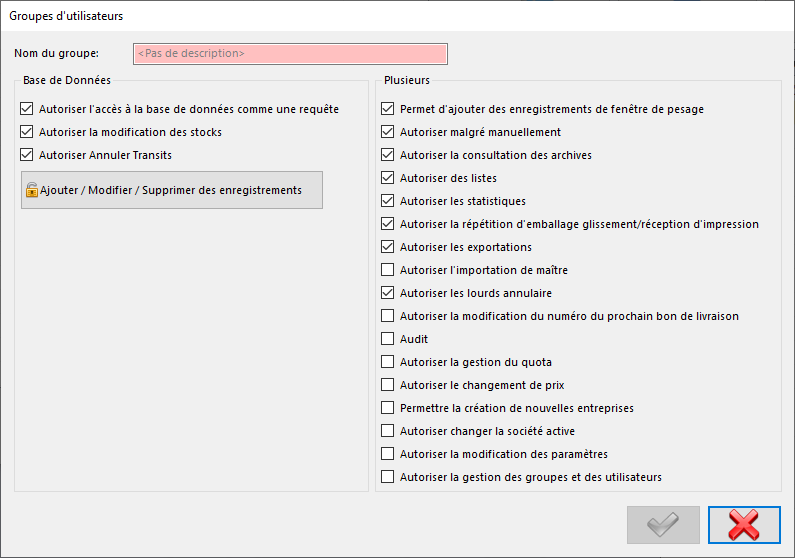
Task: Toggle Autoriser l'accès à la base de données
Action: (x=27, y=109)
